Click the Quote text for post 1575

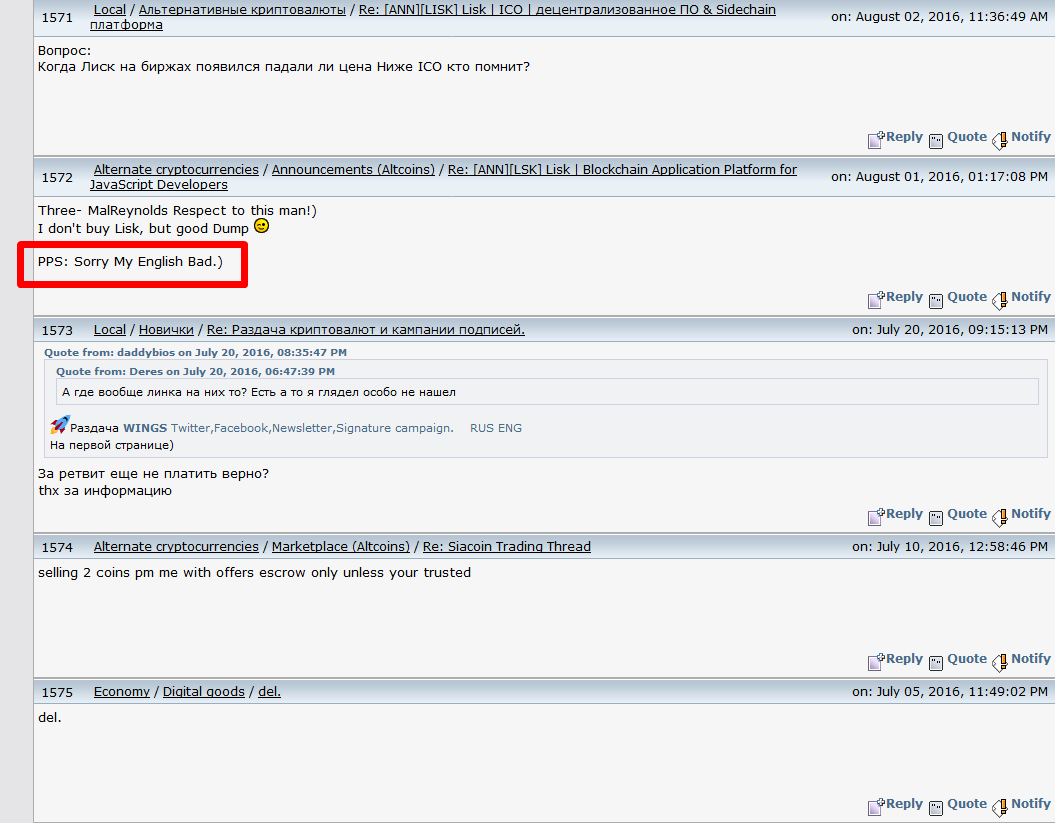pyautogui.click(x=967, y=803)
